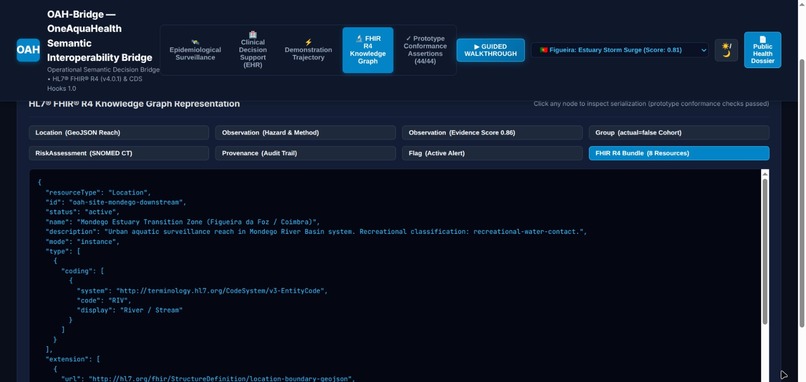Click the Mondego Estuary Transition Zone name line

point(182,222)
